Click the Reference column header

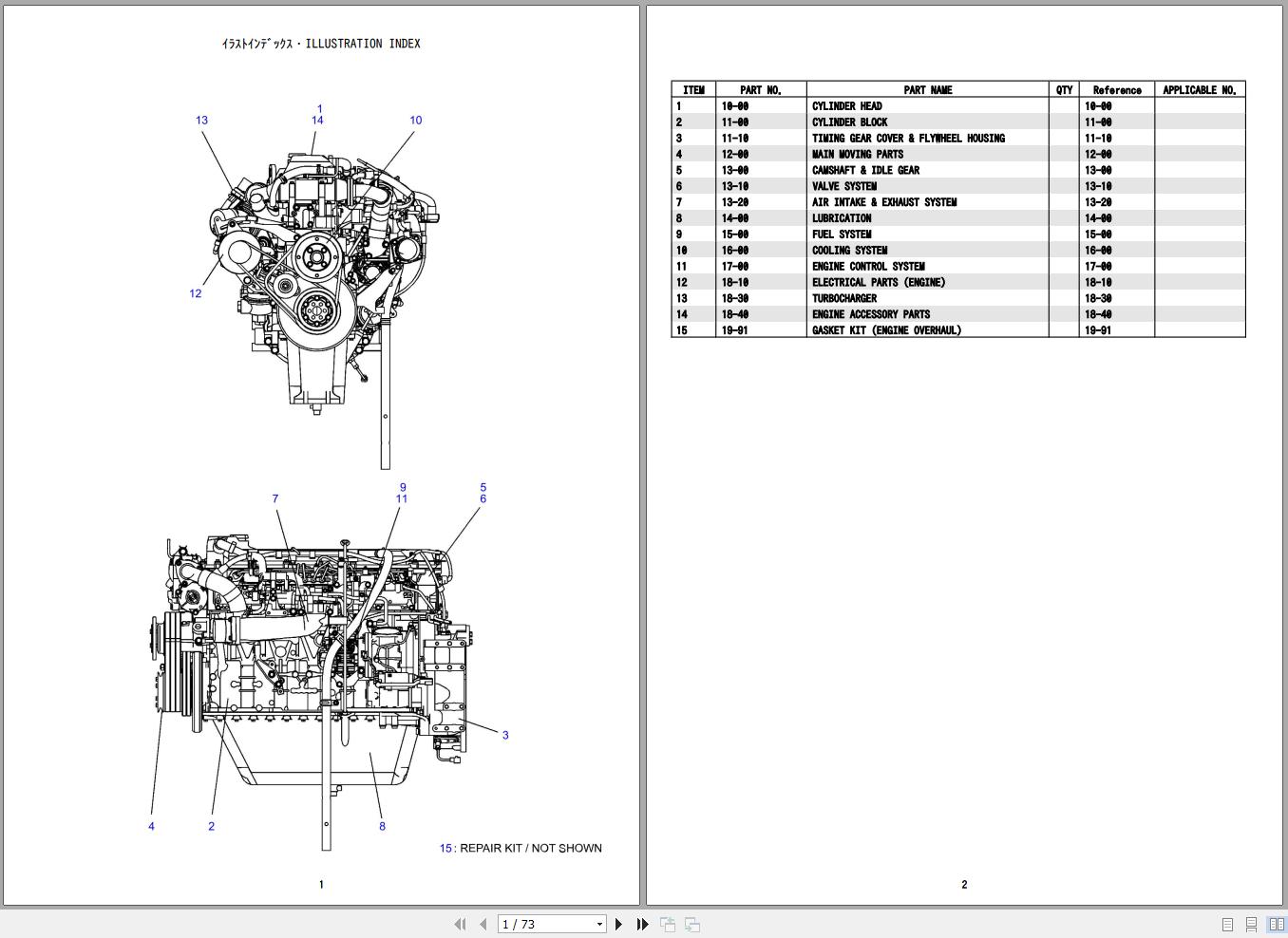click(x=1117, y=90)
